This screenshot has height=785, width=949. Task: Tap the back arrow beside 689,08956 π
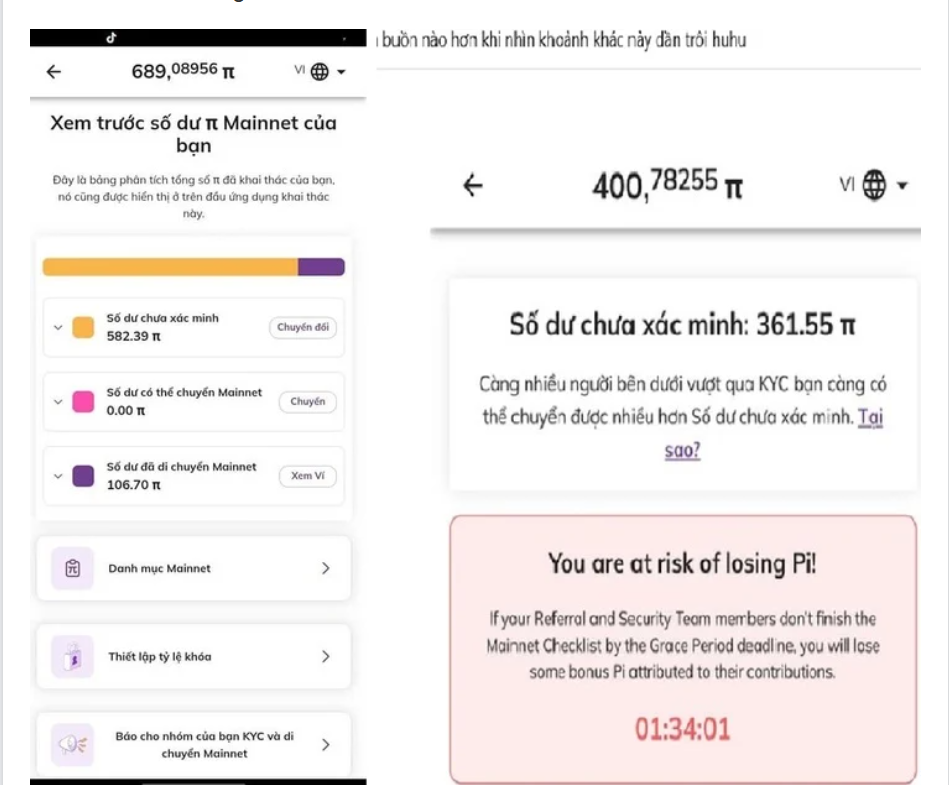click(54, 72)
